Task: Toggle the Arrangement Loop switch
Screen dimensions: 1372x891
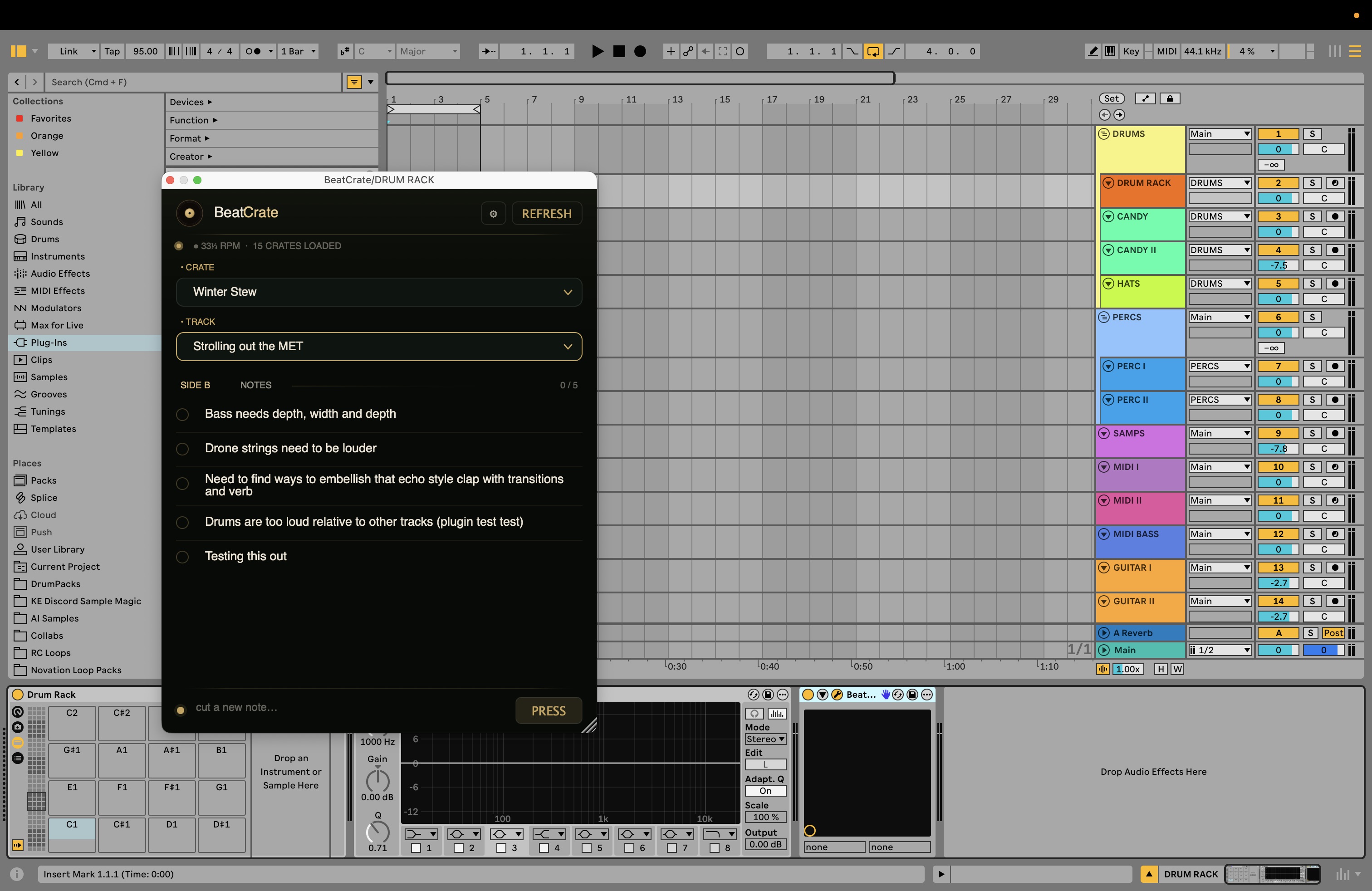Action: (873, 51)
